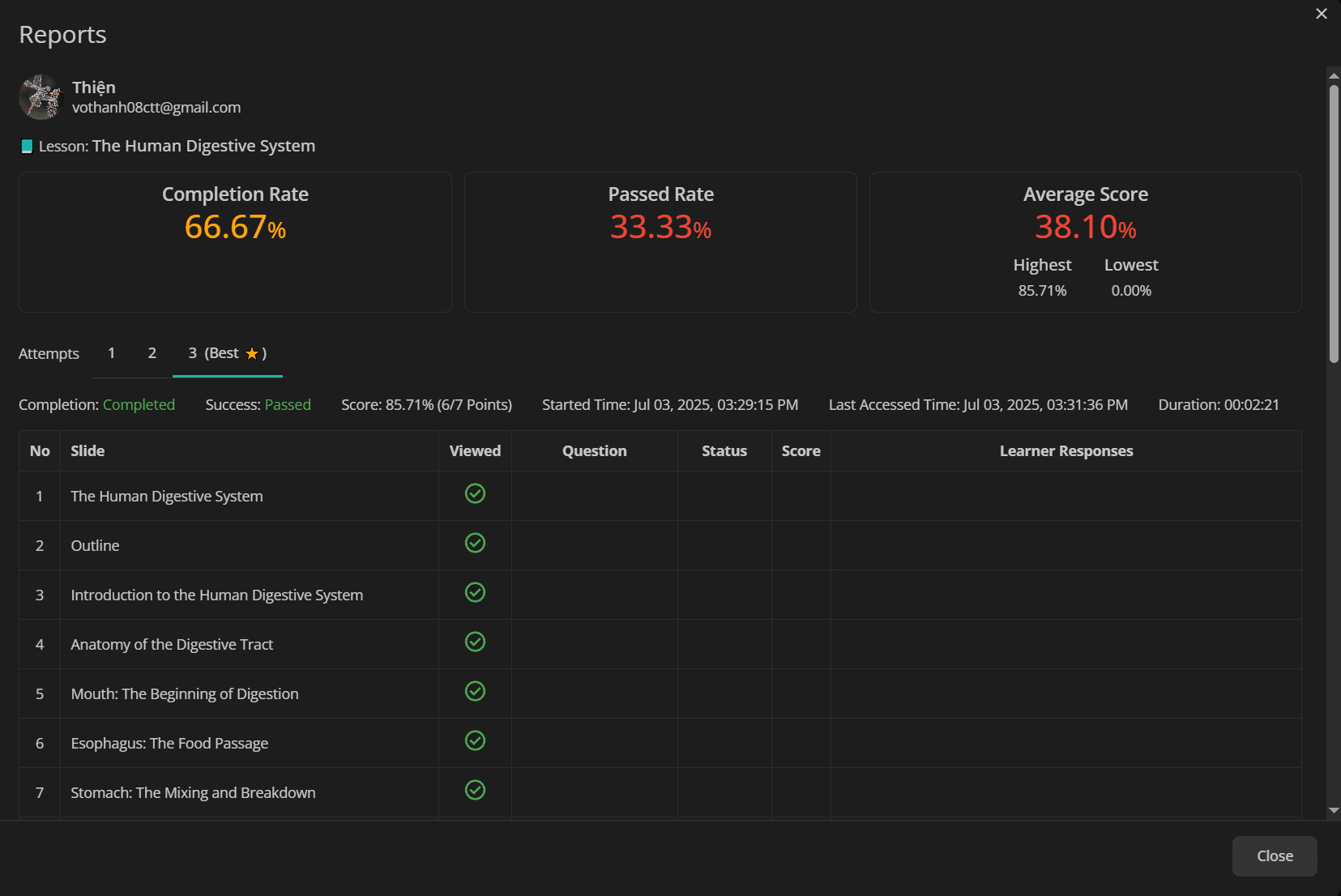
Task: Click the Started Time entry
Action: tap(670, 405)
